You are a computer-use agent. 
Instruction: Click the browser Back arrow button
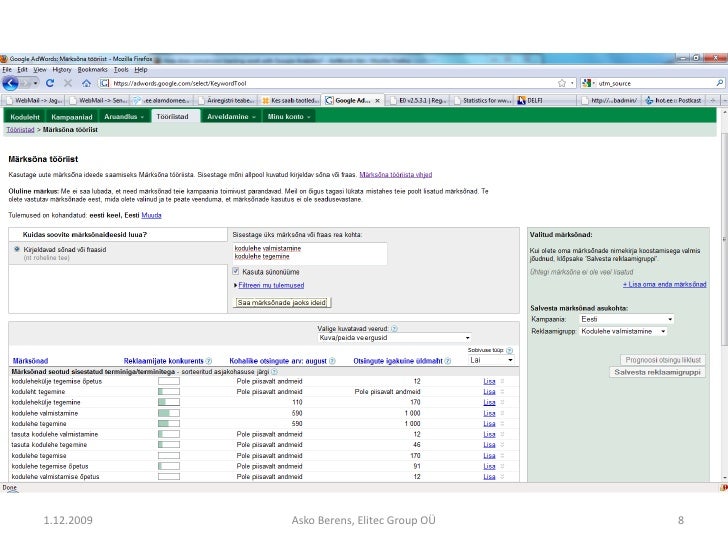(9, 83)
